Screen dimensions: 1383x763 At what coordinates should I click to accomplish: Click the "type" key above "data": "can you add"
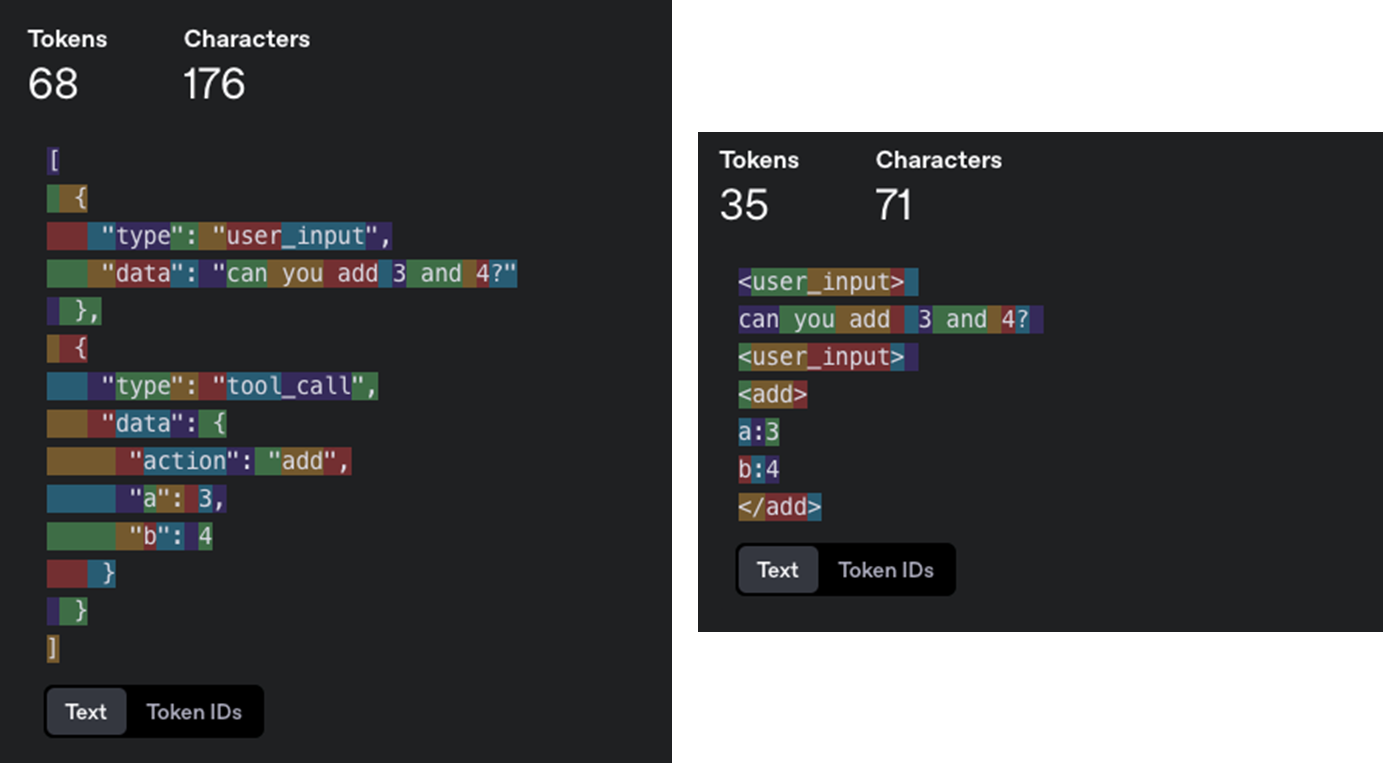click(143, 236)
